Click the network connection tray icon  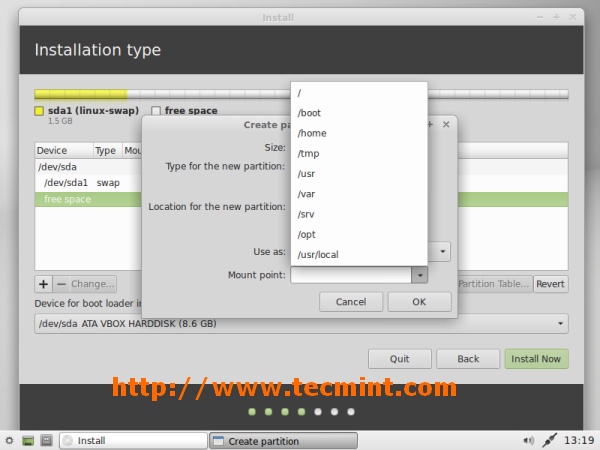click(549, 440)
